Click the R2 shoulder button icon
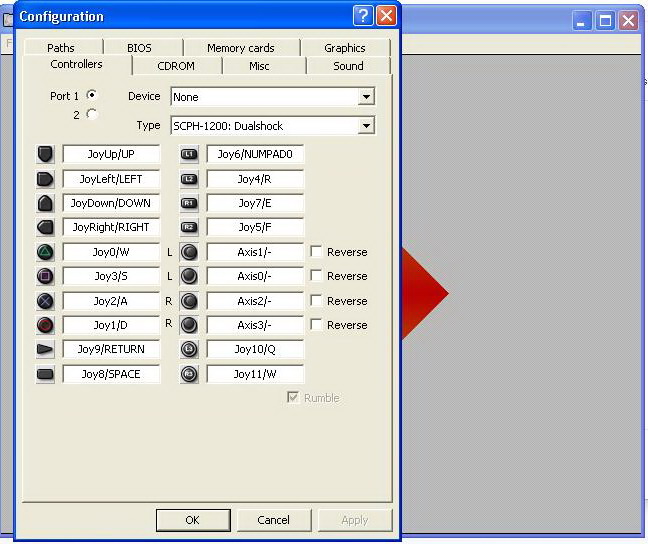This screenshot has height=544, width=648. (189, 227)
